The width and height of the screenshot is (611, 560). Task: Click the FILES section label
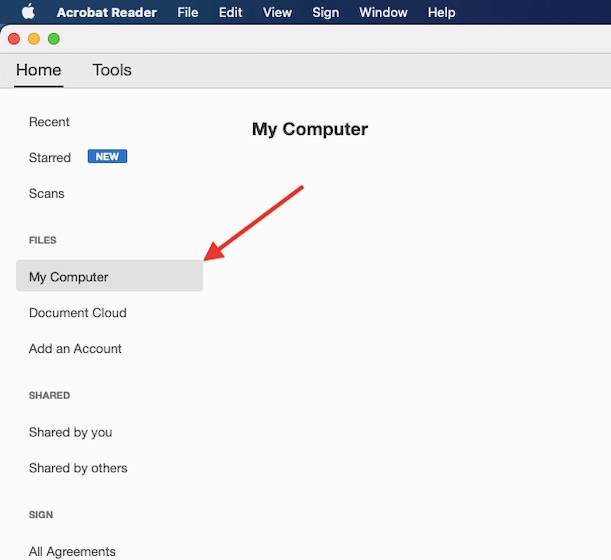42,240
